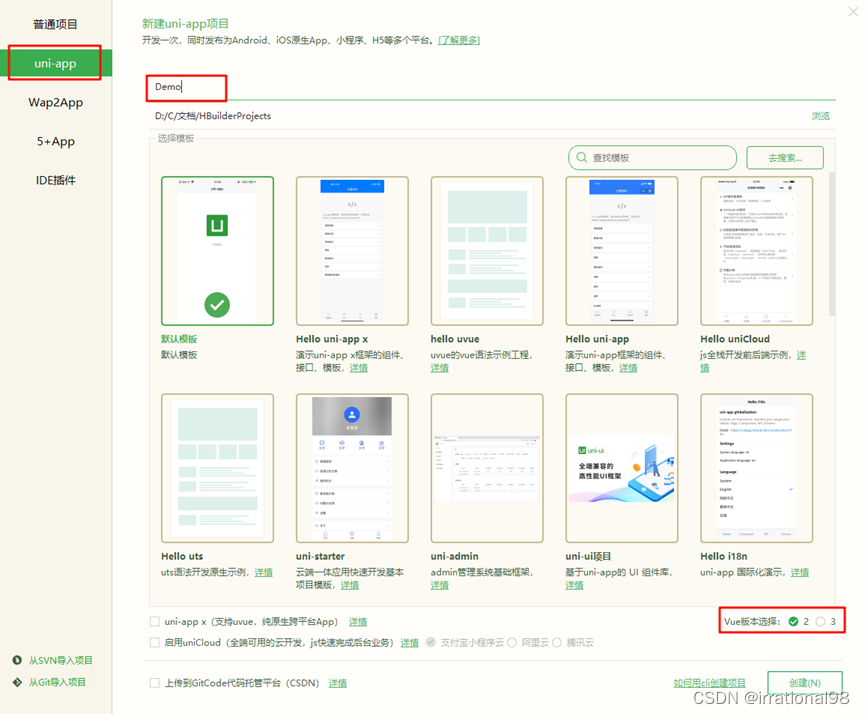Open 详情 link beside uni-app x checkbox
Viewport: 865px width, 714px height.
358,622
